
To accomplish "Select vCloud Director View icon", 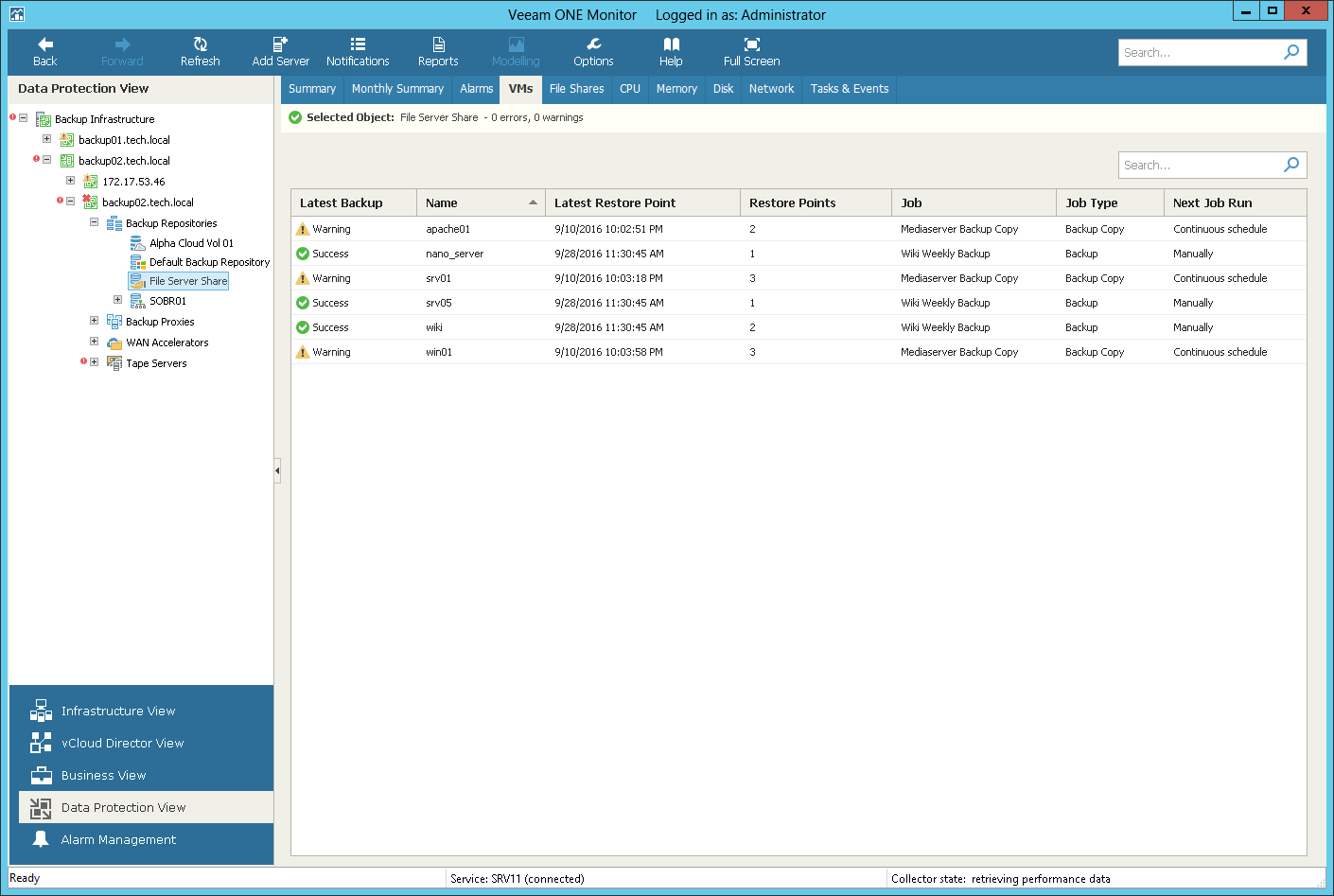I will pyautogui.click(x=41, y=743).
